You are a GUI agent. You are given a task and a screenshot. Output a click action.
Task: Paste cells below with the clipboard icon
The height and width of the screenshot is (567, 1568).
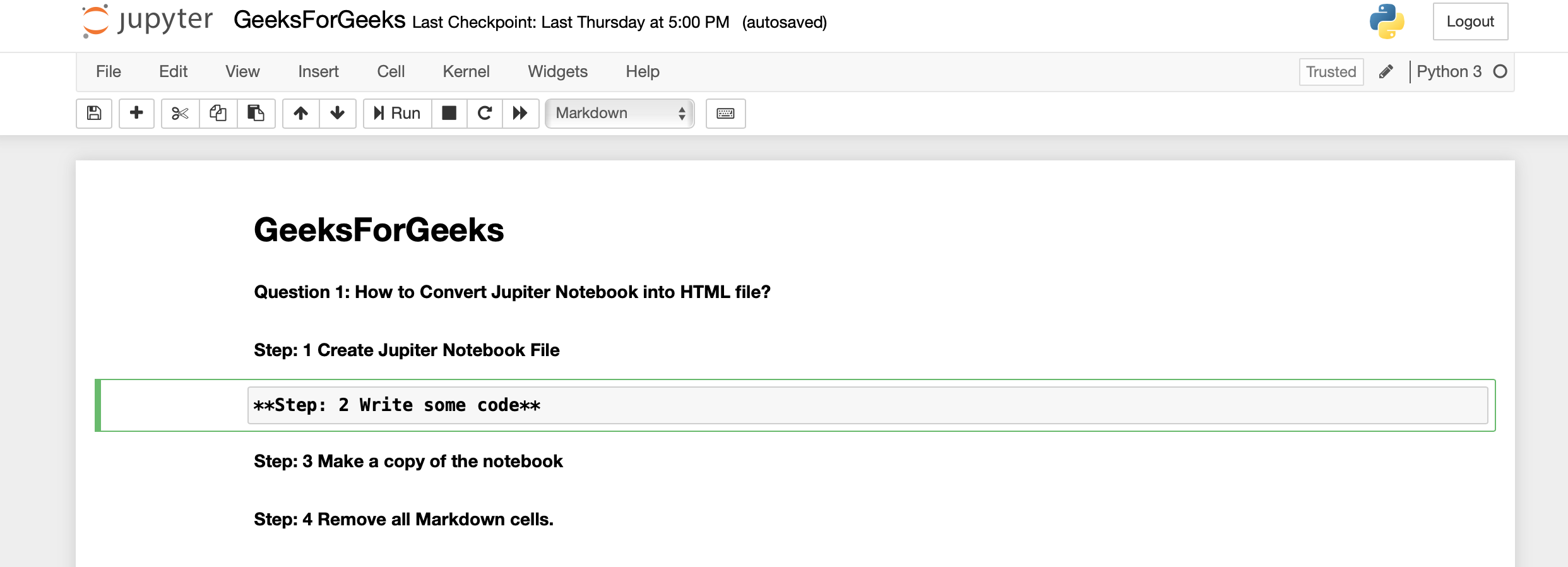tap(256, 114)
